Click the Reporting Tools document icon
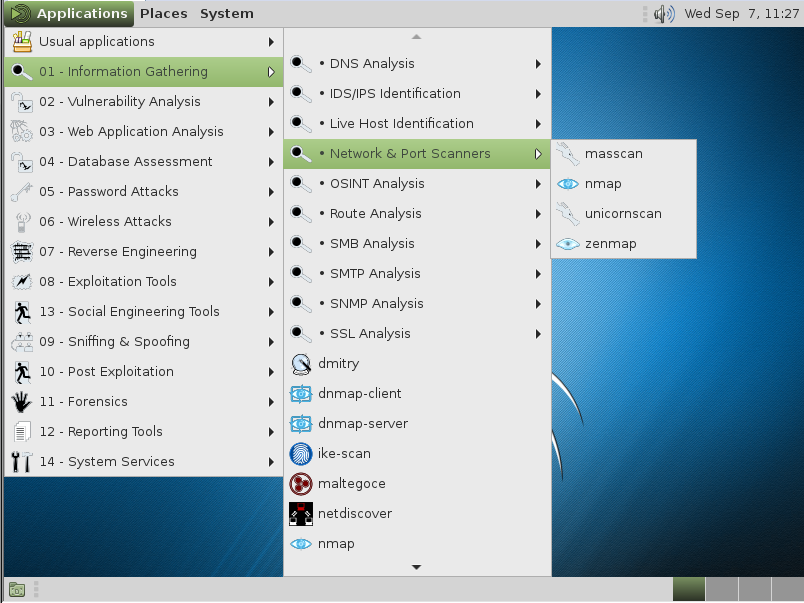804x603 pixels. tap(22, 432)
